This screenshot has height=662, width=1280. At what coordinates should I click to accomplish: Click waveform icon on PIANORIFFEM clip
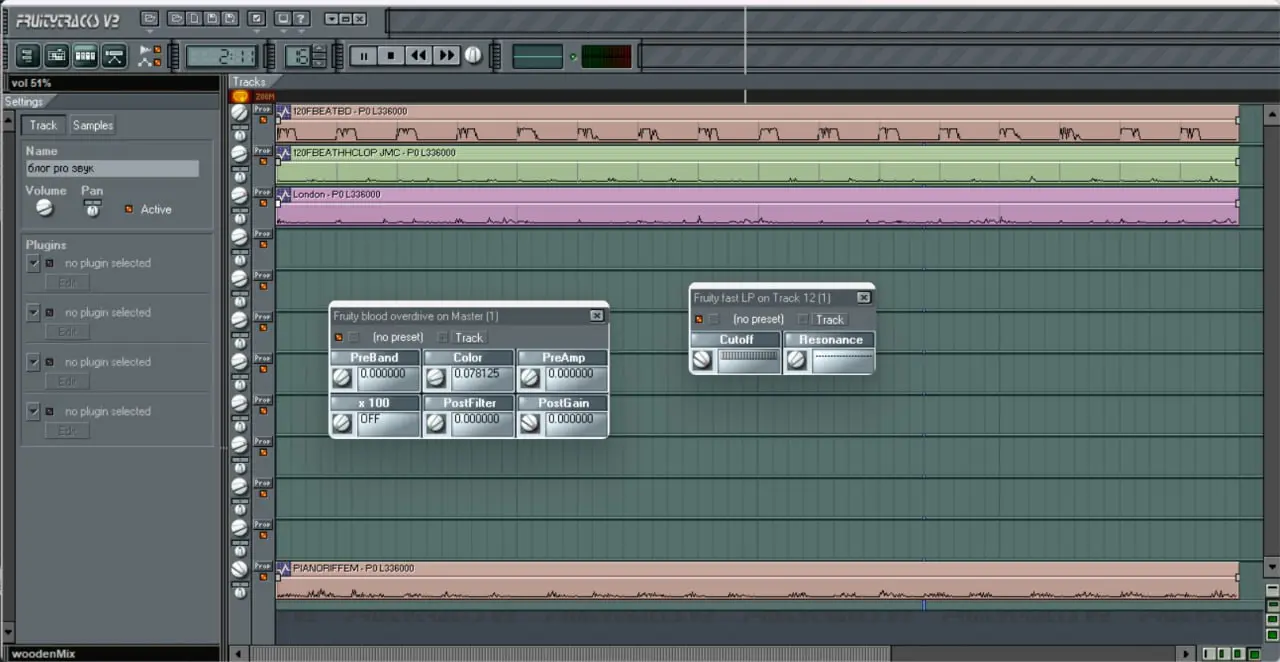pyautogui.click(x=284, y=568)
